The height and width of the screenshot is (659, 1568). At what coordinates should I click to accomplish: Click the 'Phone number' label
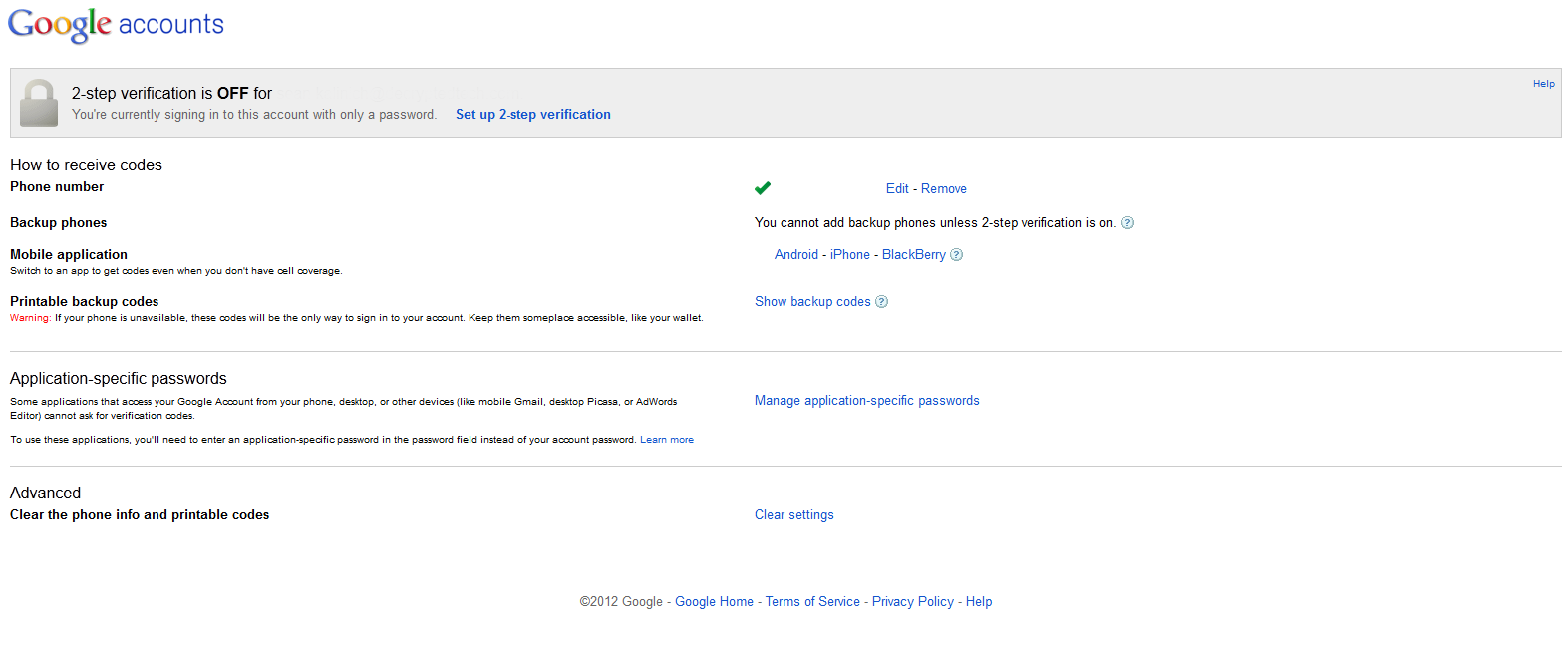(57, 187)
